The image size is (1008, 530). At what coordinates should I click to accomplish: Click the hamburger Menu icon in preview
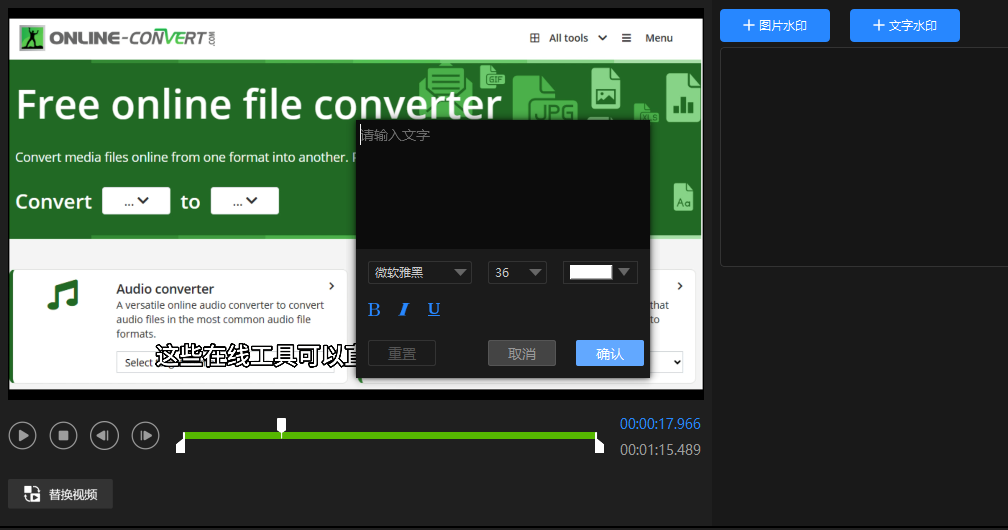pyautogui.click(x=626, y=38)
